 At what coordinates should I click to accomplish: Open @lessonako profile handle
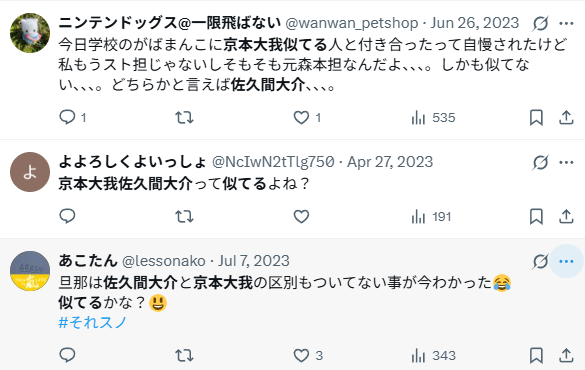(x=164, y=261)
